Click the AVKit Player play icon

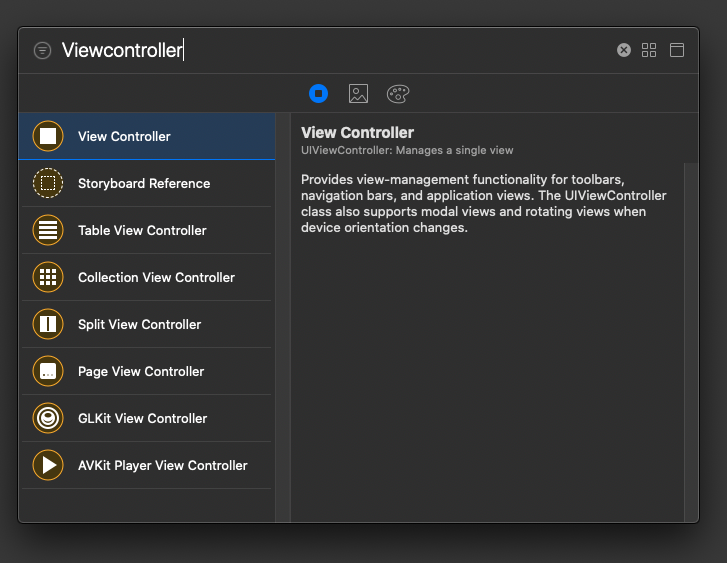(48, 465)
